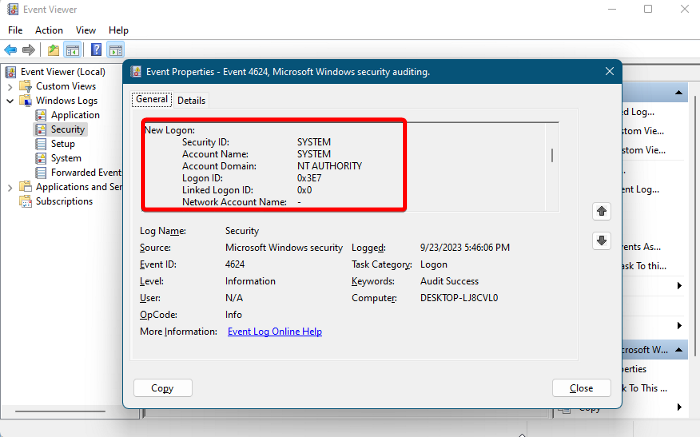Click the console tree horizontal scrollbar

coord(60,411)
